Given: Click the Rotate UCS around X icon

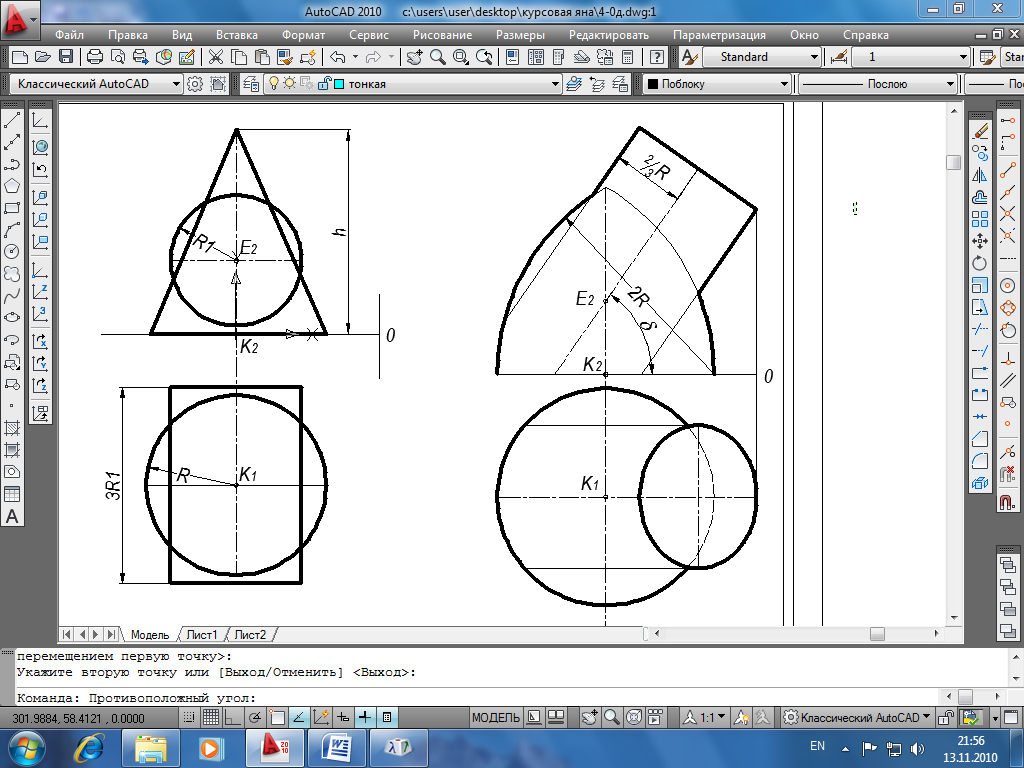Looking at the screenshot, I should 40,340.
